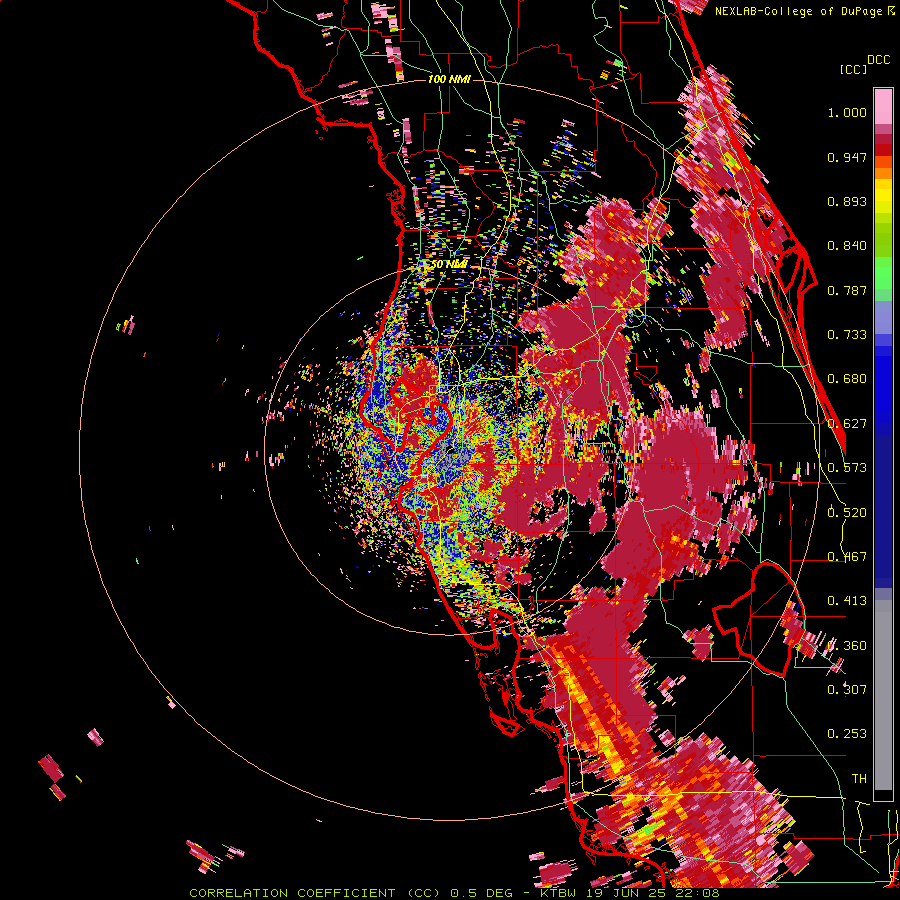
Task: Click the TH label on the scale
Action: [859, 779]
